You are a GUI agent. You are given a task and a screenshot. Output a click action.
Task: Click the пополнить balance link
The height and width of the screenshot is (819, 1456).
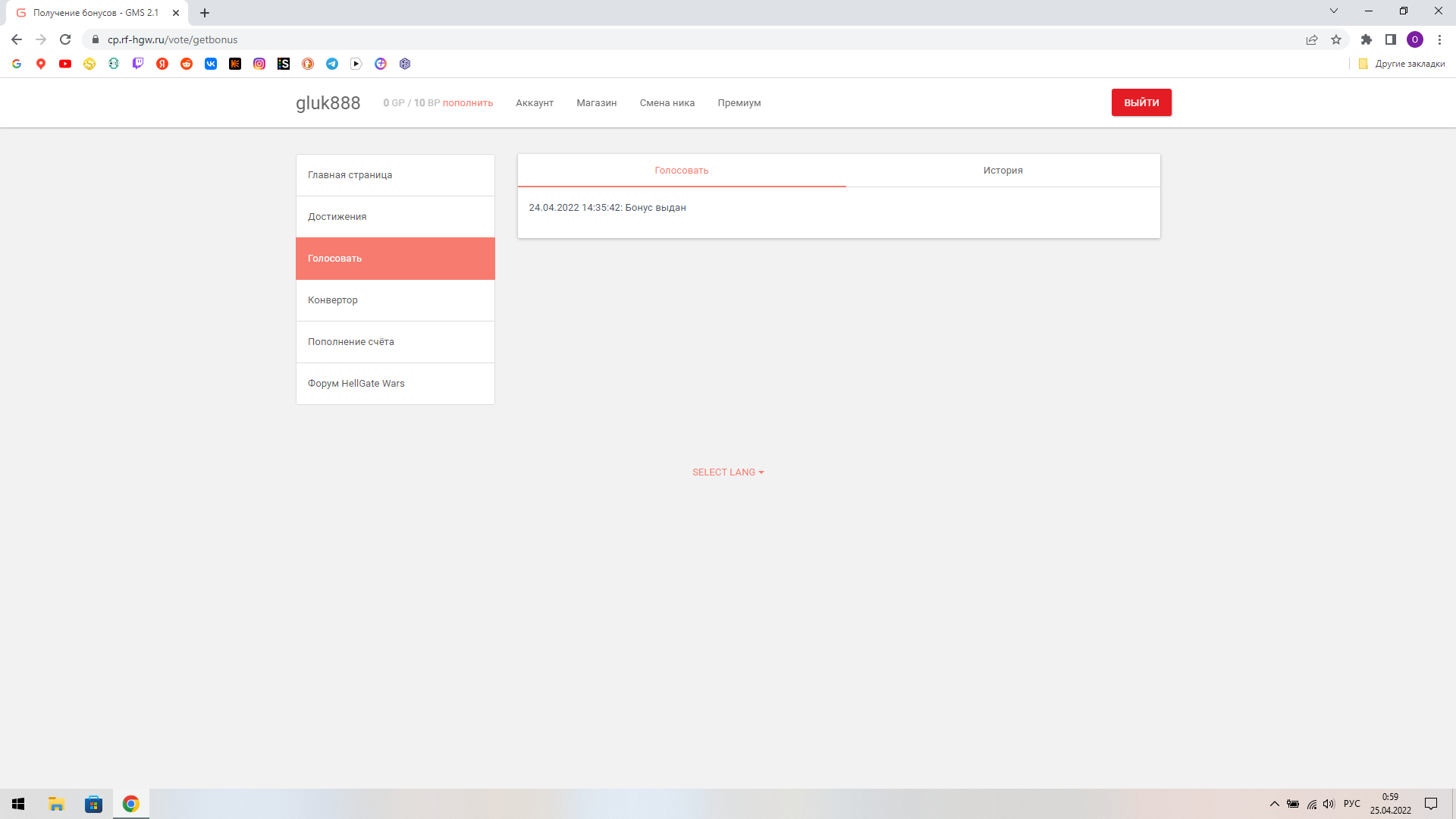tap(468, 103)
